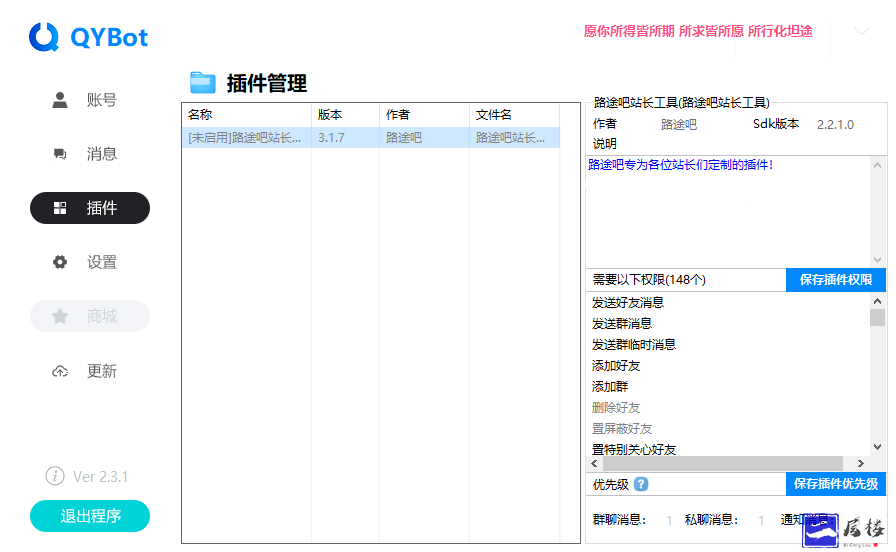Image resolution: width=896 pixels, height=552 pixels.
Task: Click 保存插件权限 button
Action: [835, 280]
